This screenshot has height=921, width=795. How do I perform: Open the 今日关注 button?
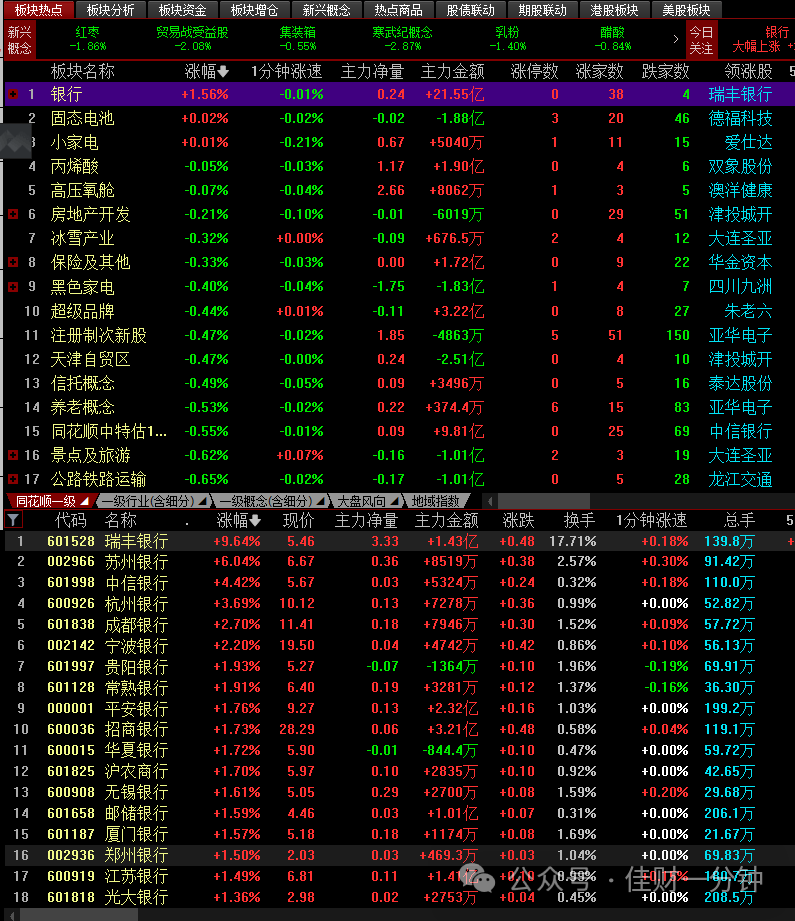tap(701, 40)
